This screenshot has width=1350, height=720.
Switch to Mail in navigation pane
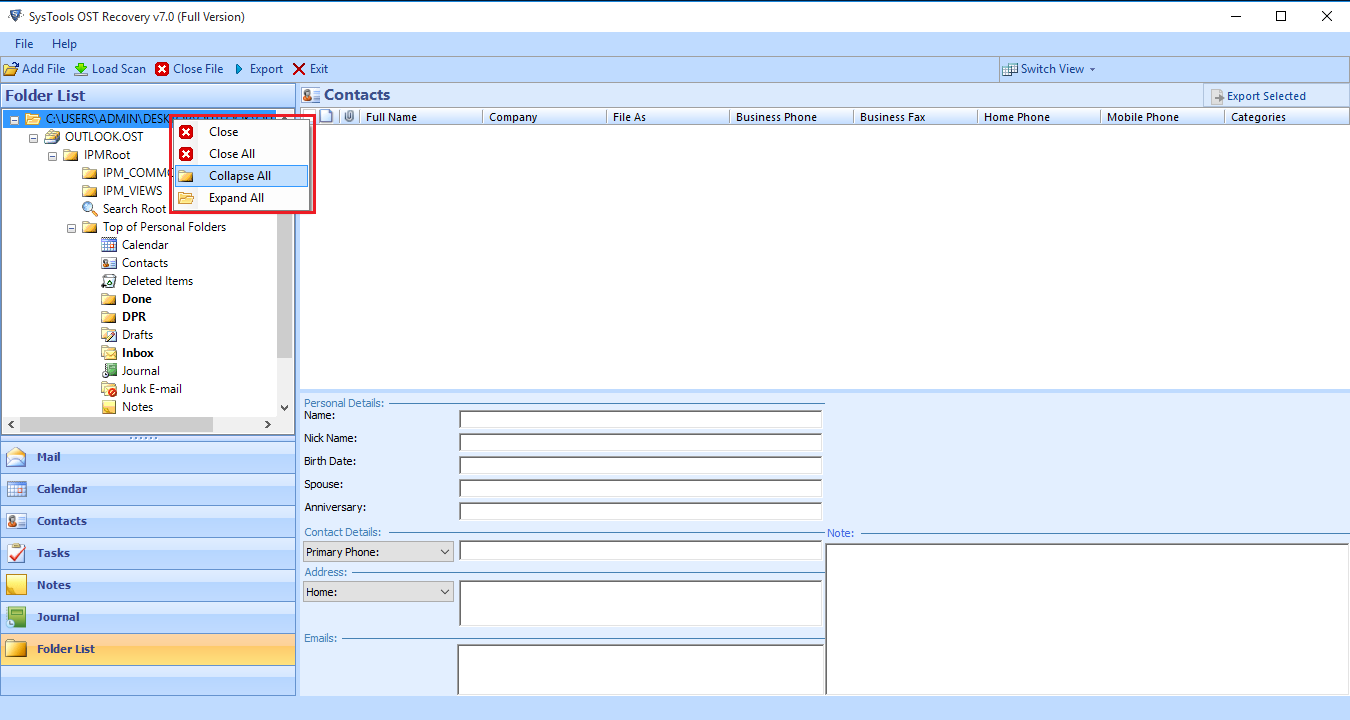[148, 457]
